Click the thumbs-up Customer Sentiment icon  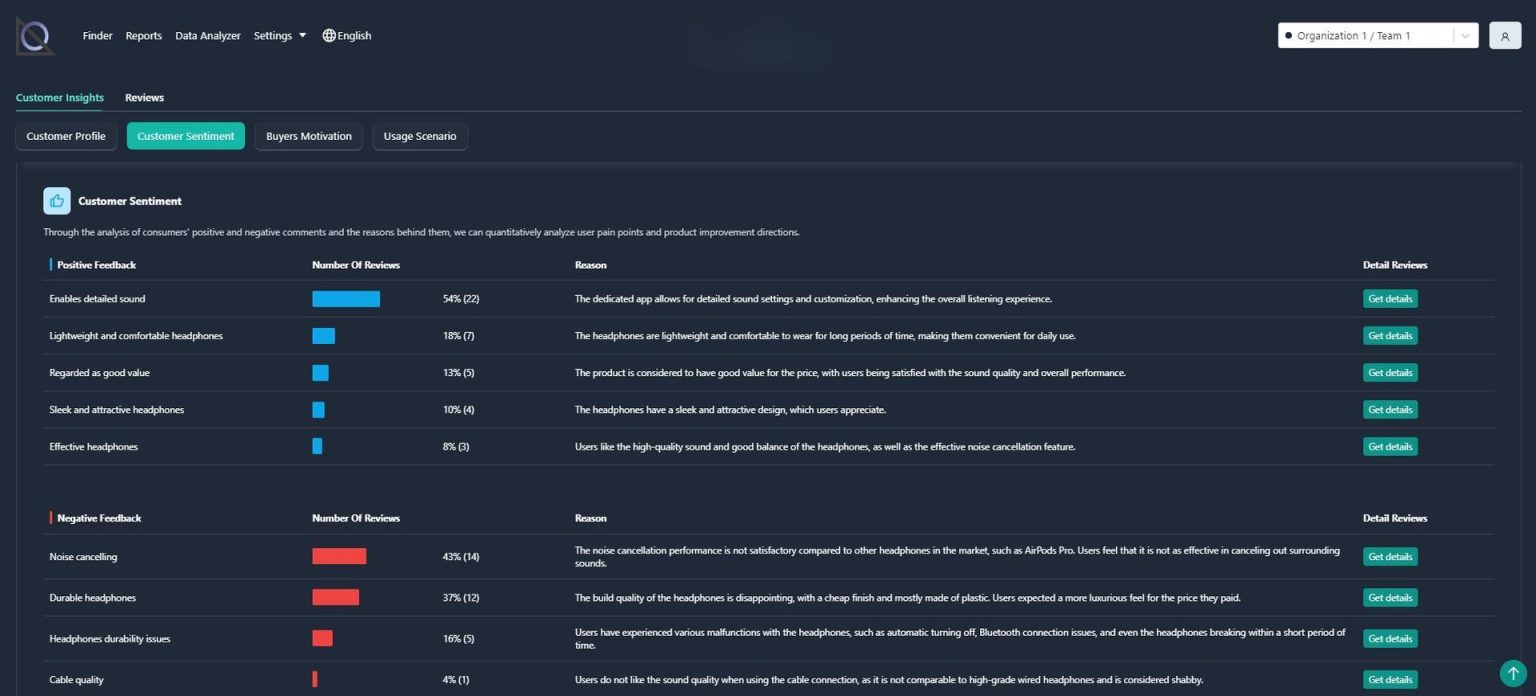[57, 200]
